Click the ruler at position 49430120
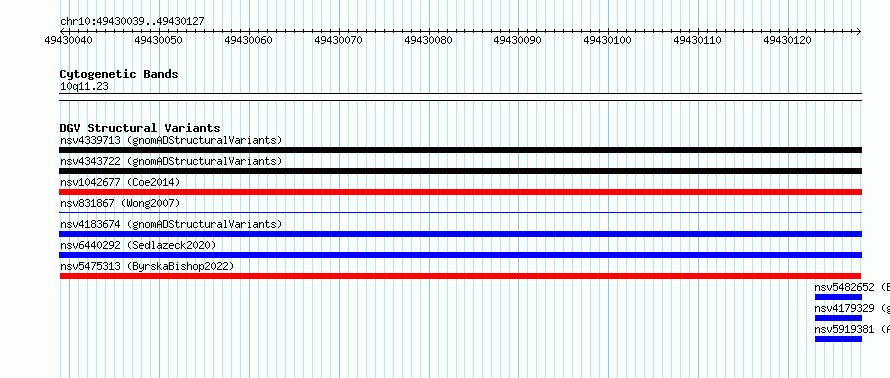Screen dimensions: 890x378 [788, 40]
